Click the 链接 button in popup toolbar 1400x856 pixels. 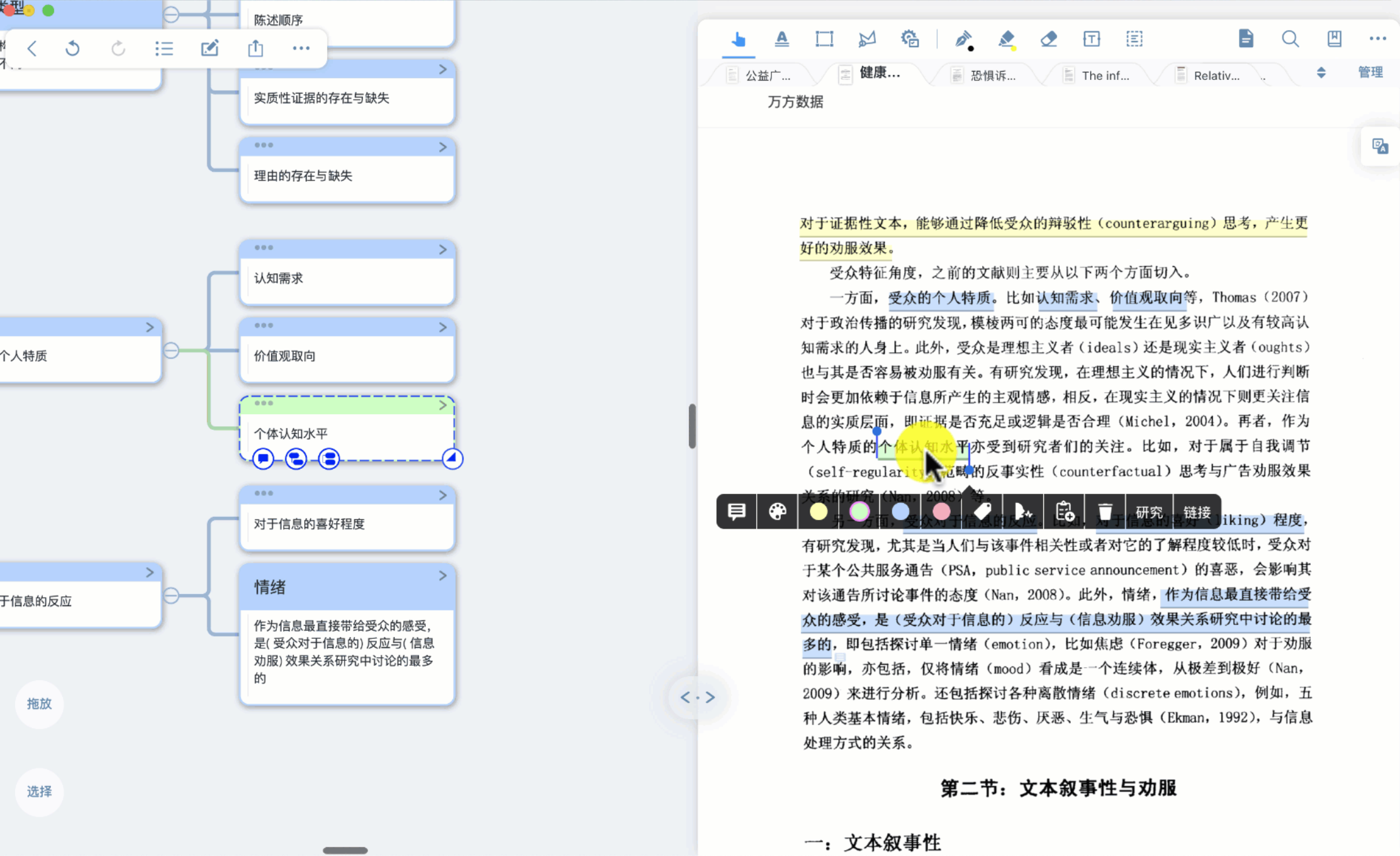(1197, 512)
